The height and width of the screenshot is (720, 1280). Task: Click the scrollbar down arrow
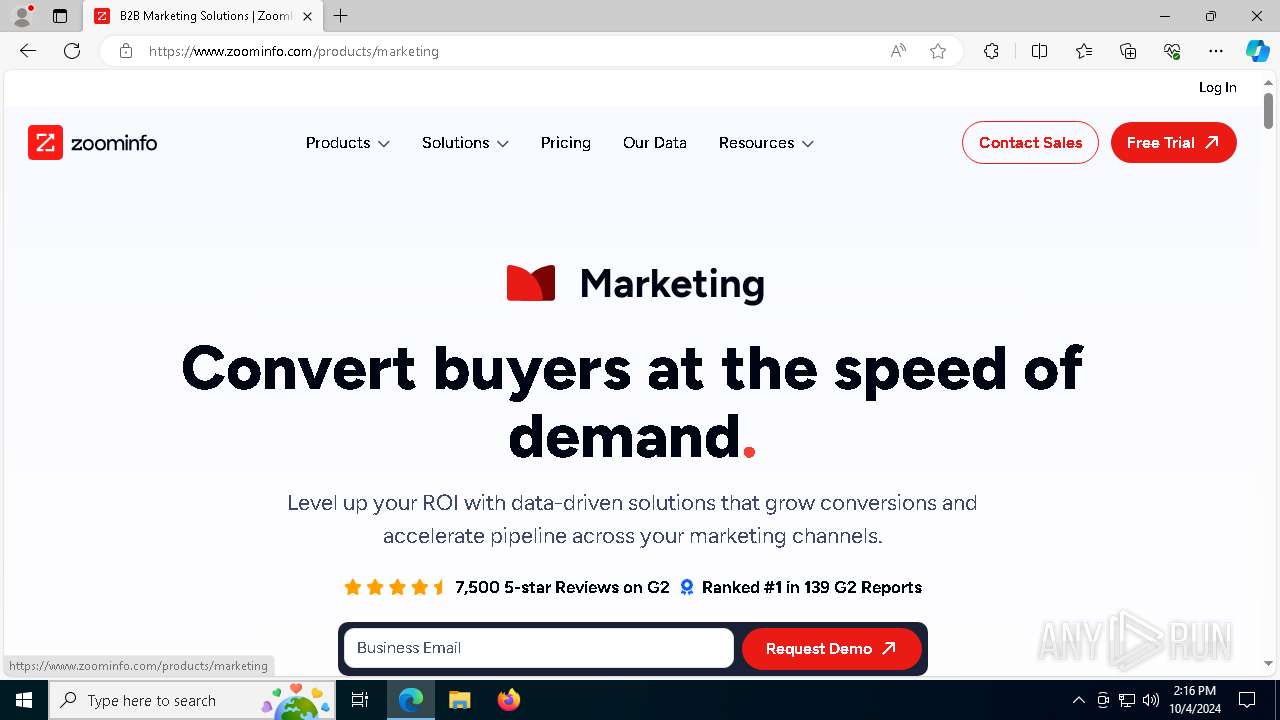point(1268,663)
